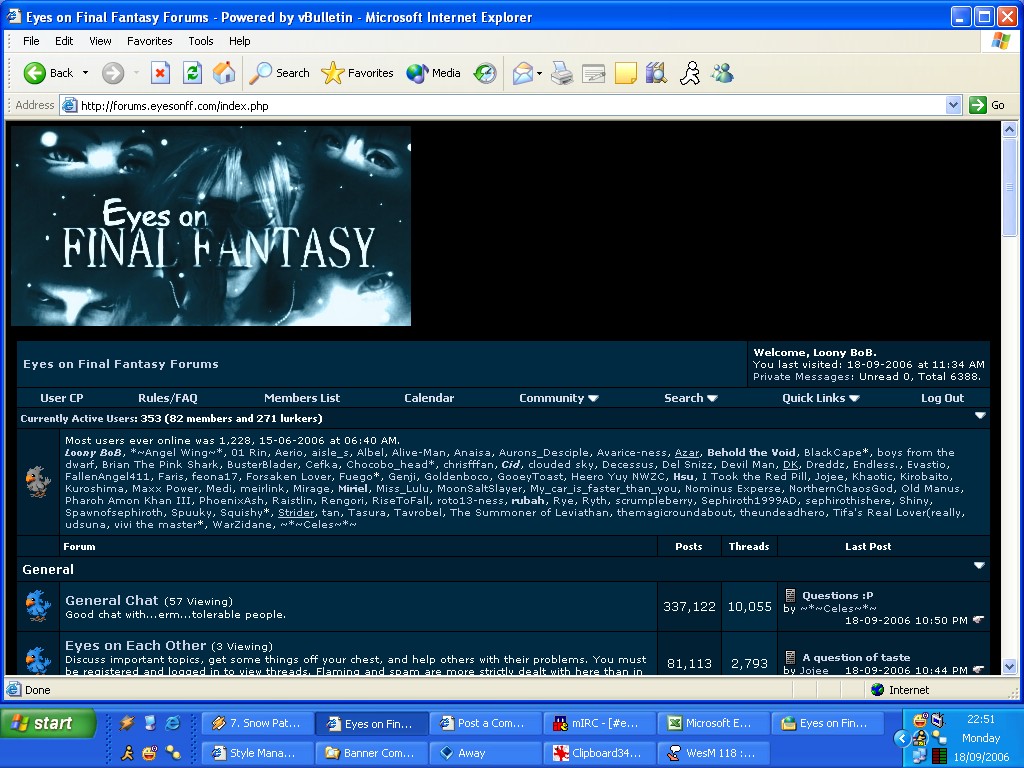Open the Mail button dropdown arrow
The image size is (1024, 768).
[539, 72]
